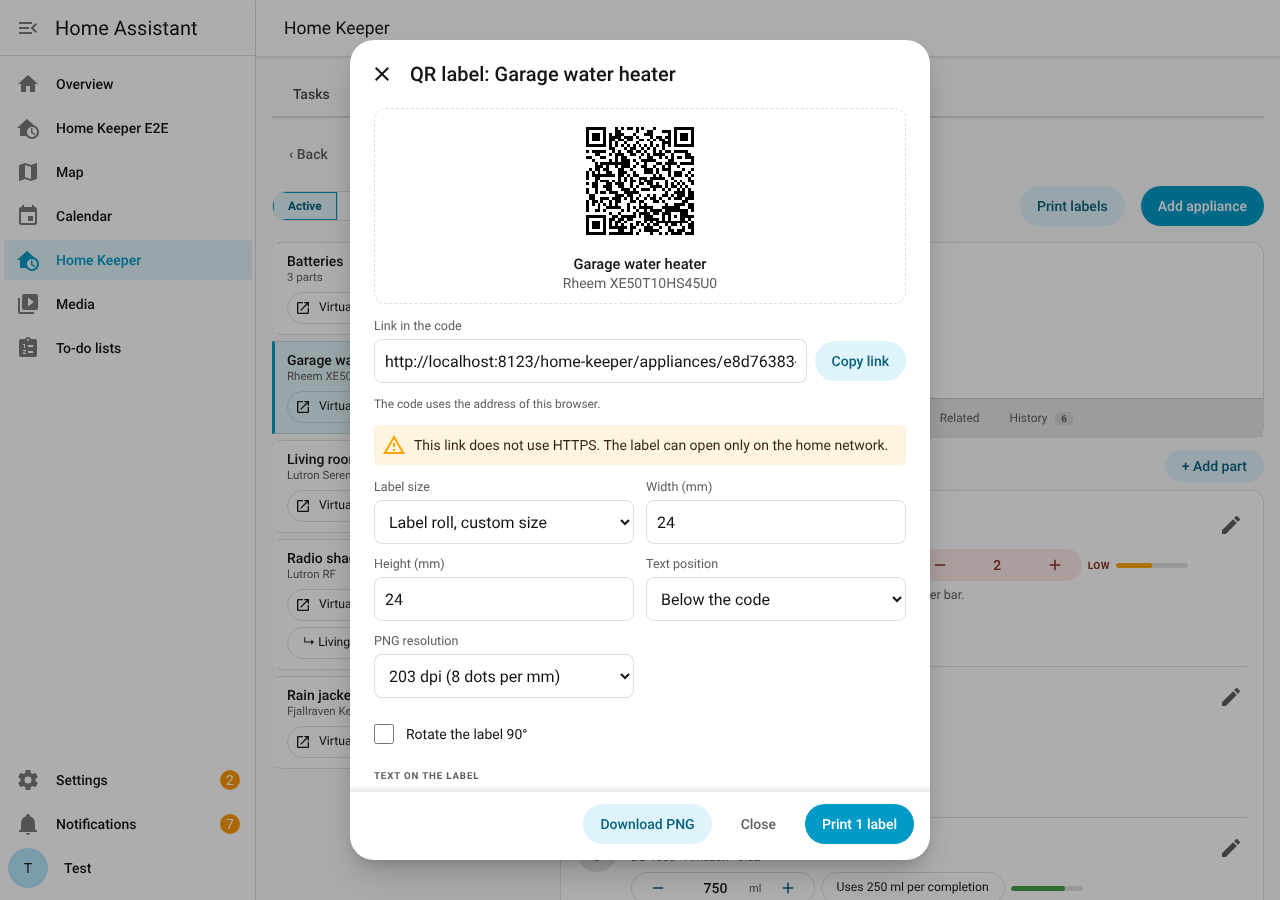Click the QR code preview image

pos(640,181)
